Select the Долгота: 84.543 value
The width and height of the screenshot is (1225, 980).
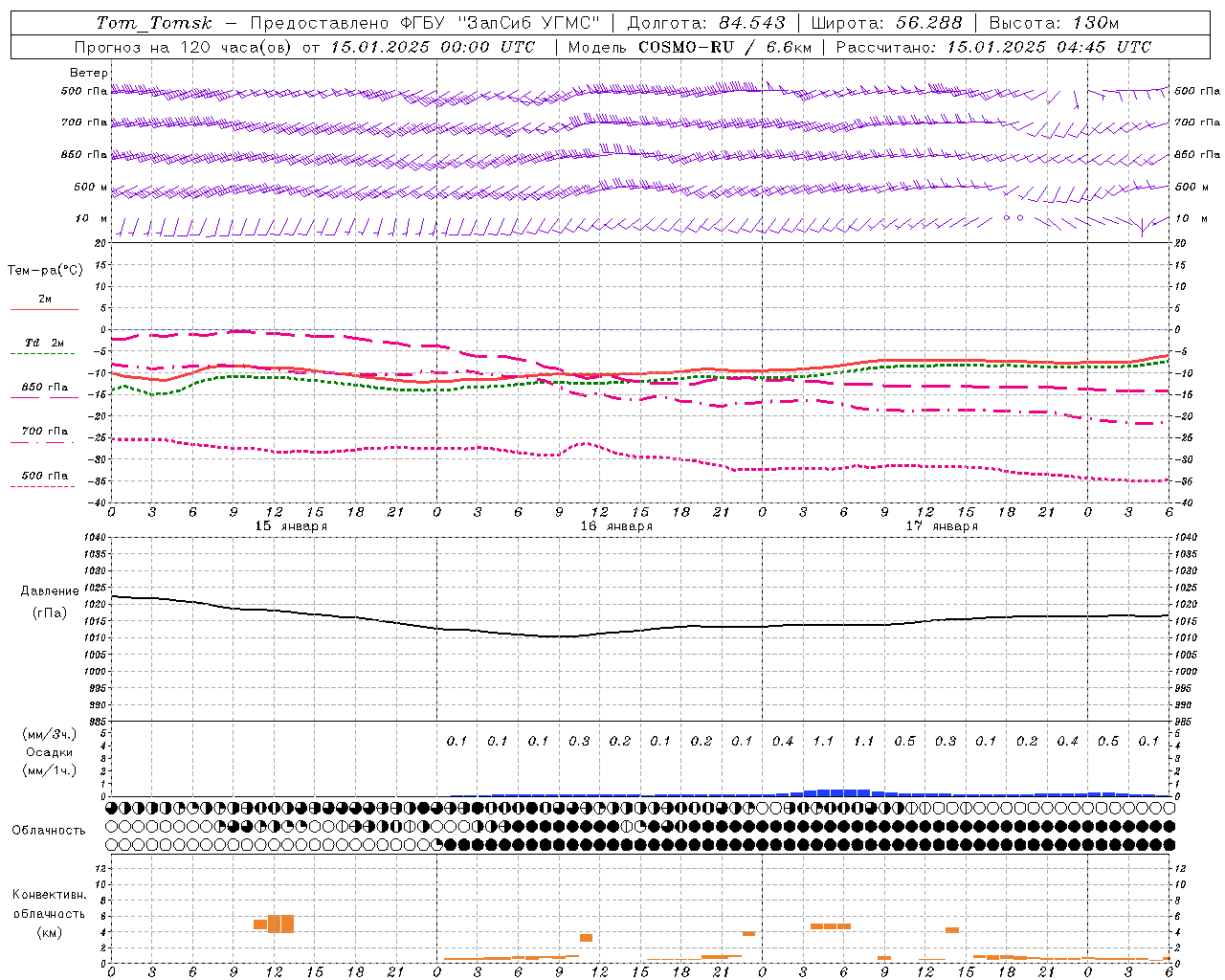click(706, 23)
